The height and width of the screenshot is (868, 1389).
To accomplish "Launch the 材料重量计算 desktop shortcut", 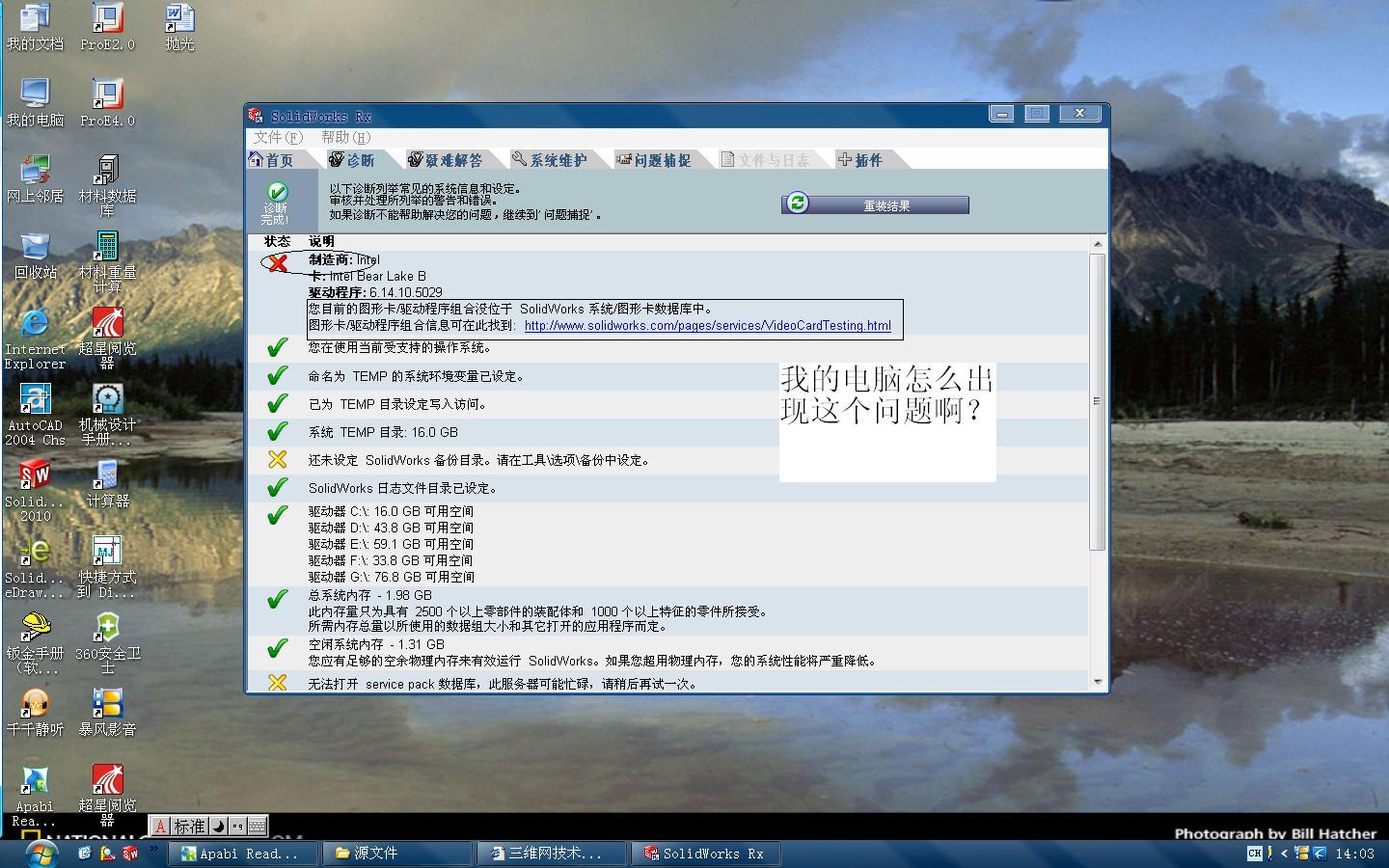I will (x=107, y=262).
